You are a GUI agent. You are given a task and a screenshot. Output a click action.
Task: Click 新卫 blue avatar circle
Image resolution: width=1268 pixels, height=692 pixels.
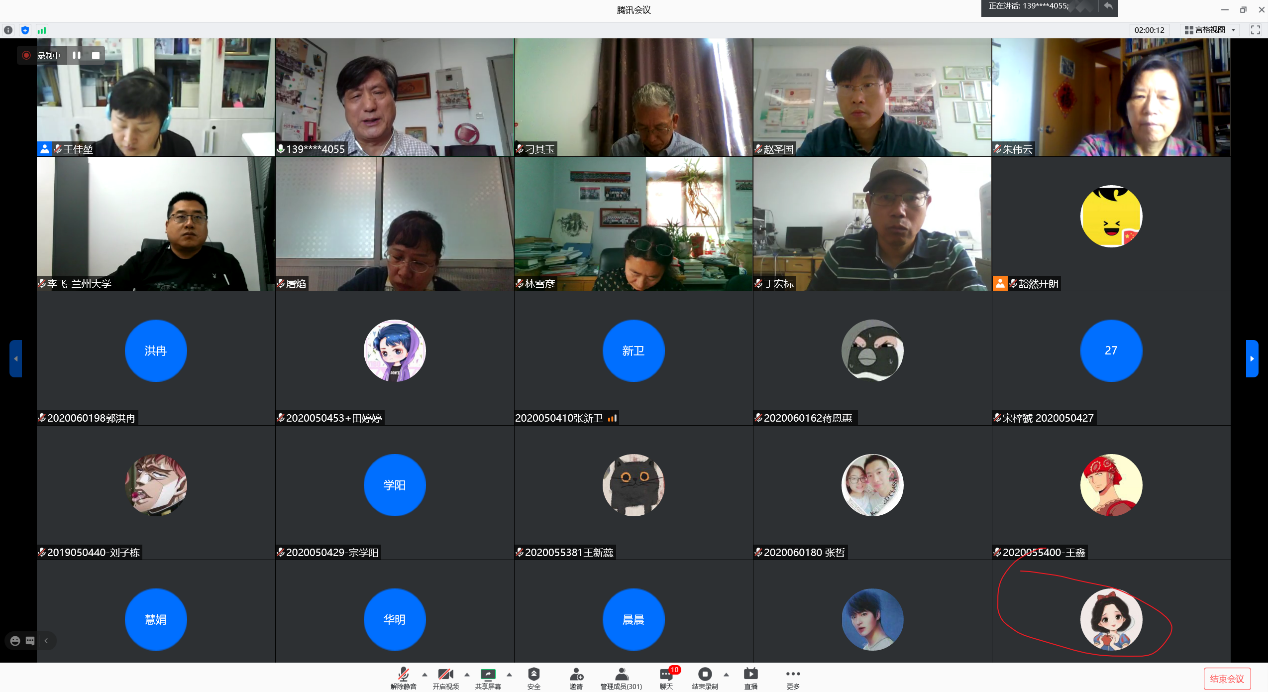click(633, 351)
